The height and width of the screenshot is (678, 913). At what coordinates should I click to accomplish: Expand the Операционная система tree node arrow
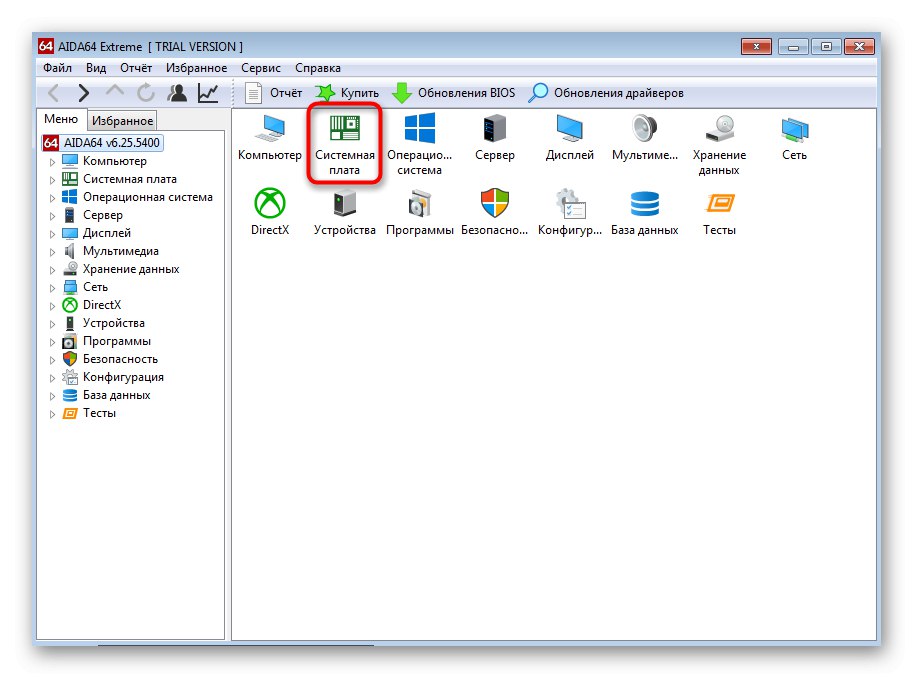pos(52,197)
